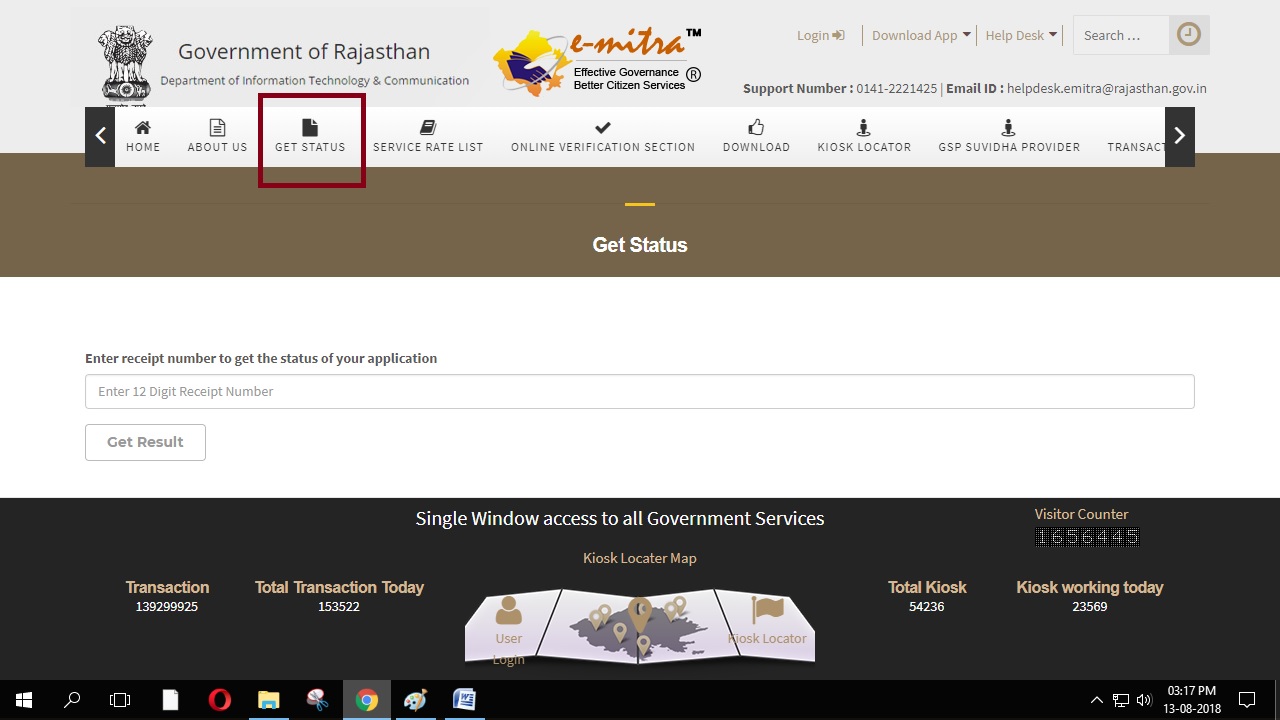Open Kiosk Locator using its pin icon
Image resolution: width=1280 pixels, height=720 pixels.
[x=863, y=127]
